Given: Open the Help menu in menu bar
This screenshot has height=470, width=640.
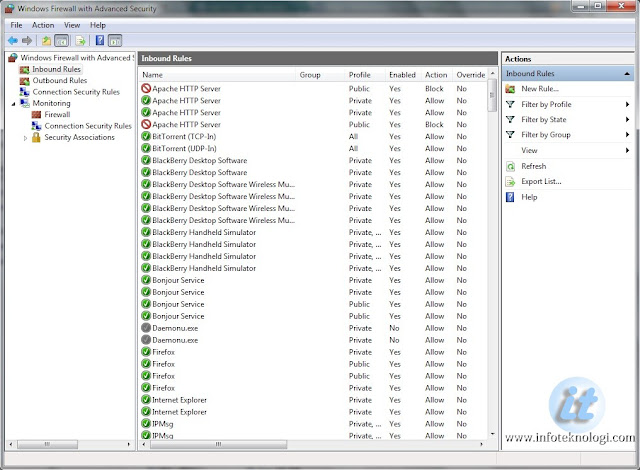Looking at the screenshot, I should tap(98, 25).
